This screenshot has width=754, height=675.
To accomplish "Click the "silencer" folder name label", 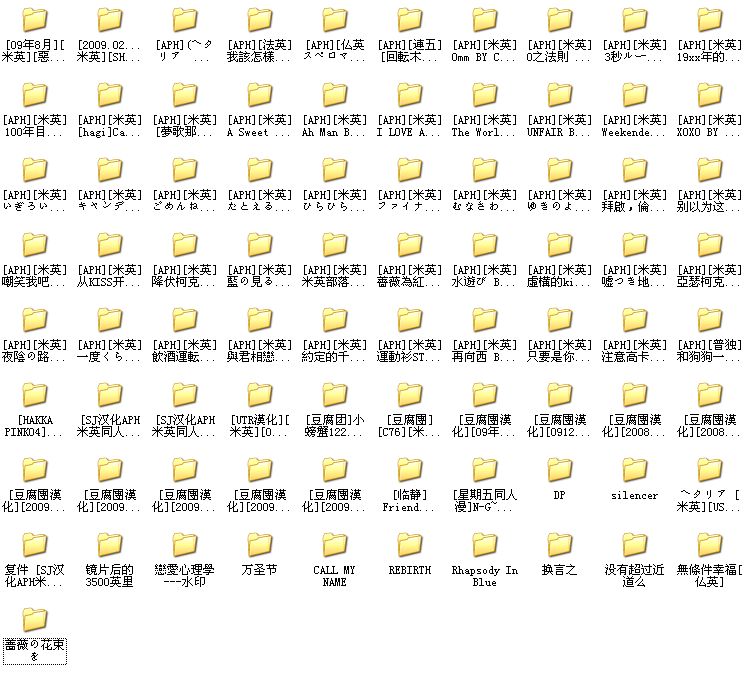I will (x=634, y=495).
